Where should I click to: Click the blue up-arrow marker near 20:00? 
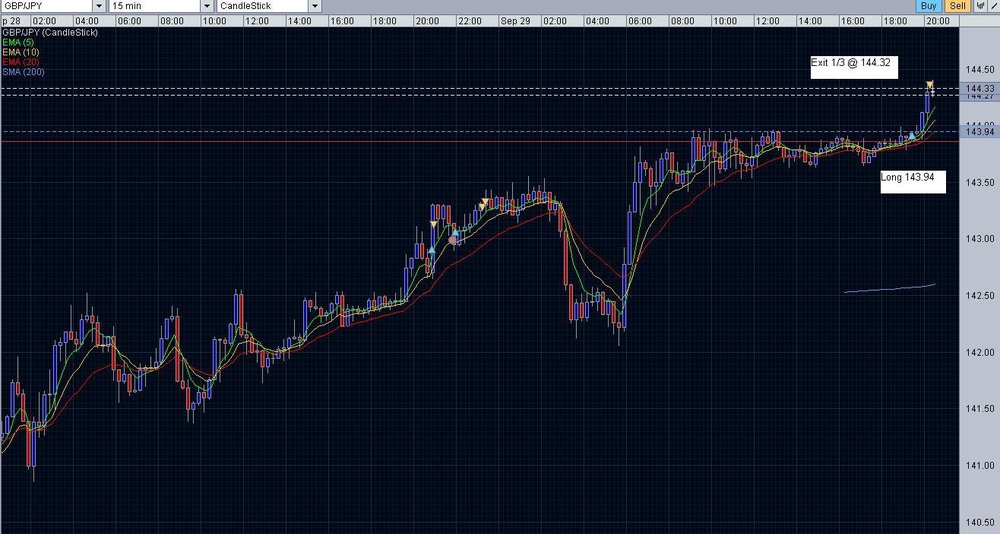tap(432, 249)
